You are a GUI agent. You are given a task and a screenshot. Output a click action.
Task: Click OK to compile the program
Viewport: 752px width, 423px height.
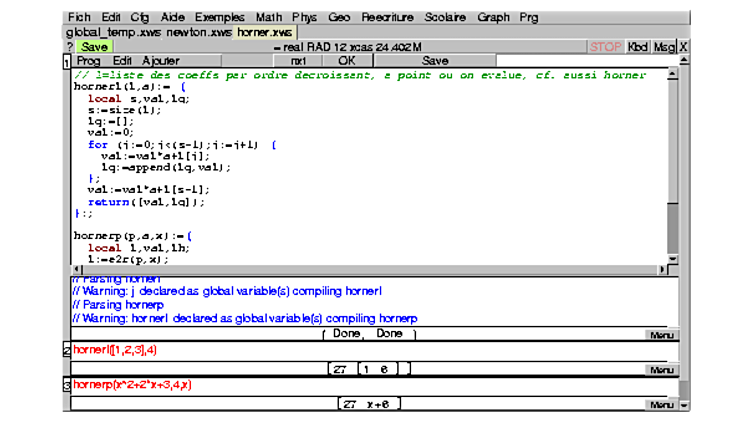[347, 61]
